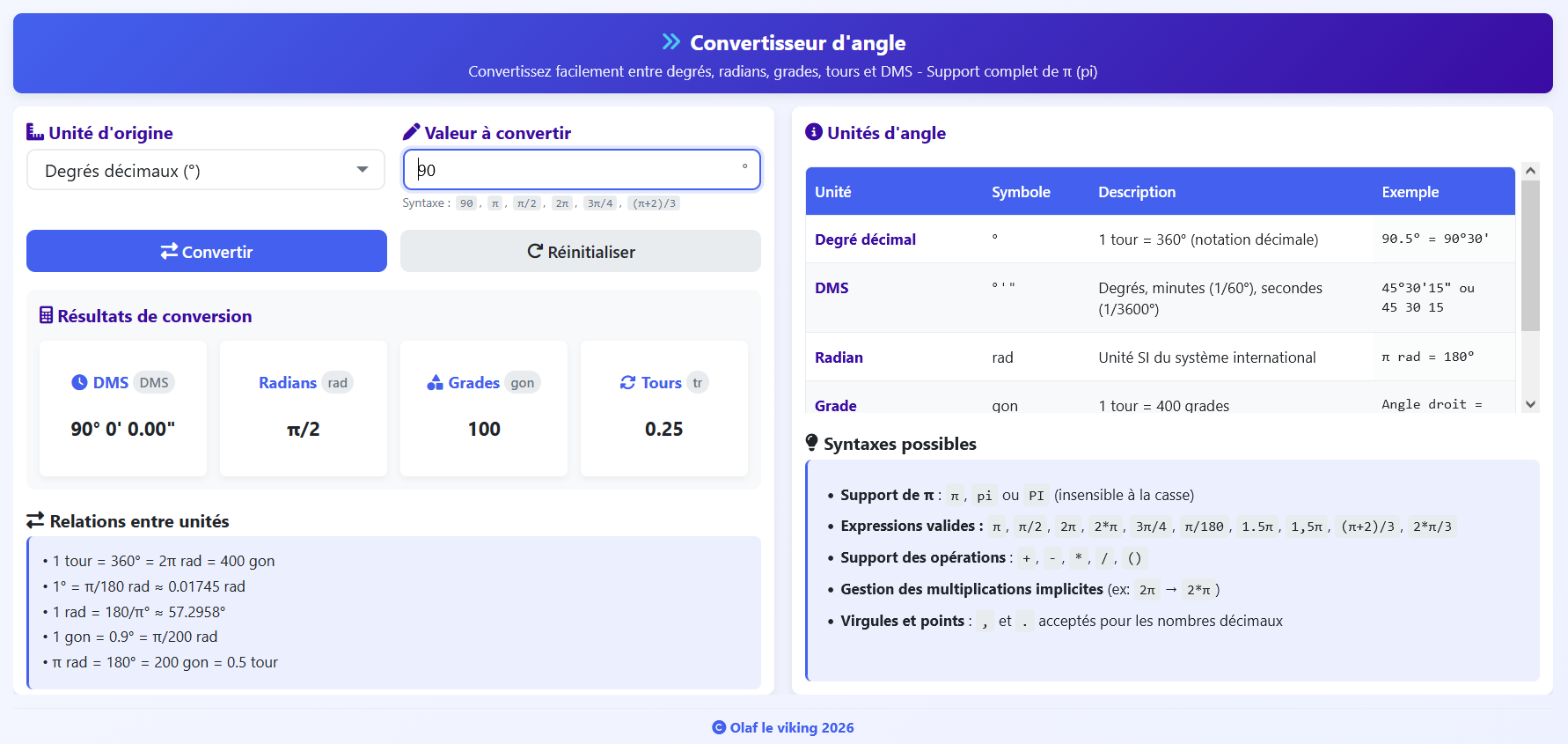
Task: Click the double-chevron icon beside Convertisseur d'angle
Action: coord(670,42)
